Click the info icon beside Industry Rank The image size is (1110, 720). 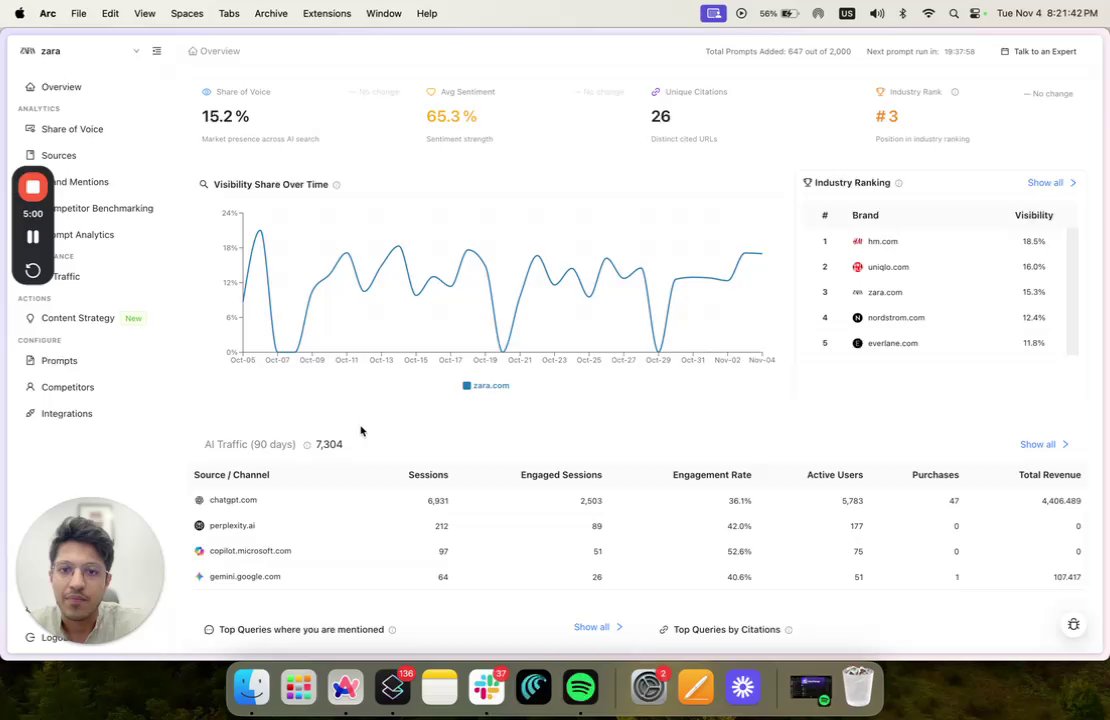(x=955, y=92)
